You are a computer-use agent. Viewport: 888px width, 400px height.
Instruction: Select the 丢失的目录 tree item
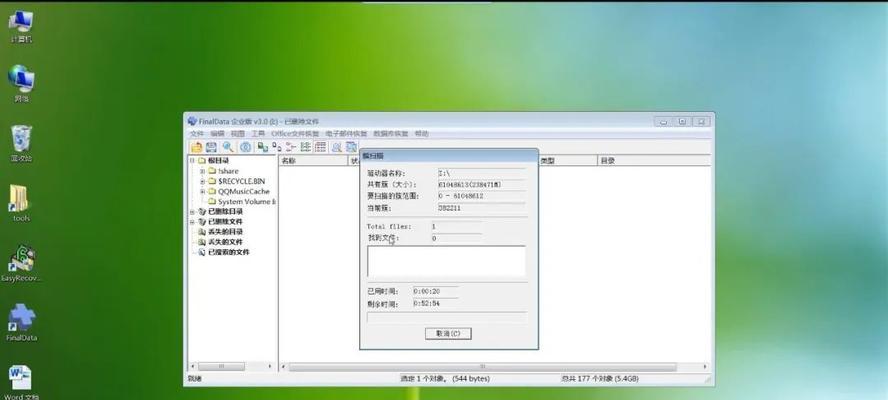click(x=225, y=232)
